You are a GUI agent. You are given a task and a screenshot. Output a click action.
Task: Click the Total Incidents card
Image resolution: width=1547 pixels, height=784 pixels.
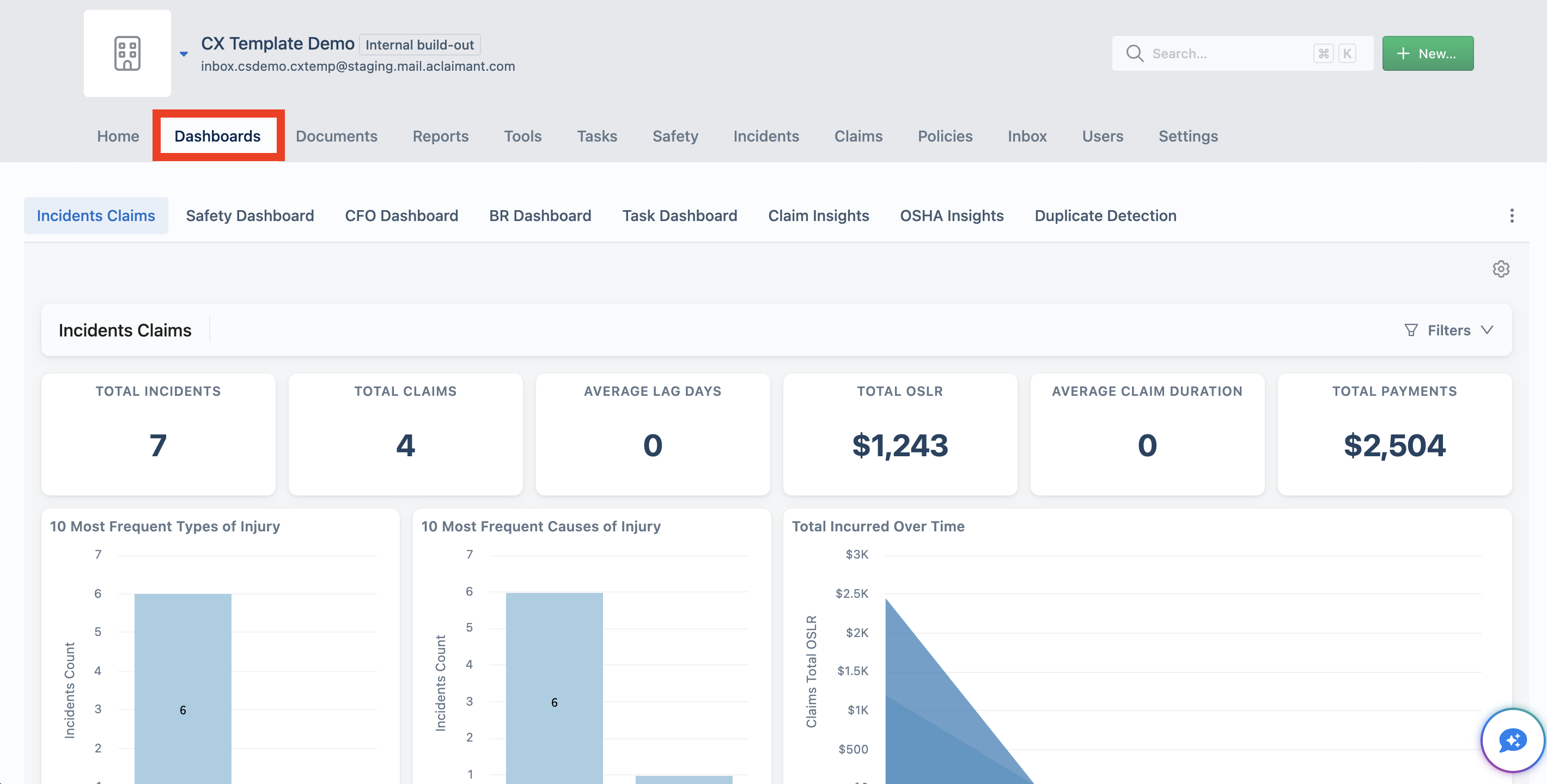[x=159, y=434]
